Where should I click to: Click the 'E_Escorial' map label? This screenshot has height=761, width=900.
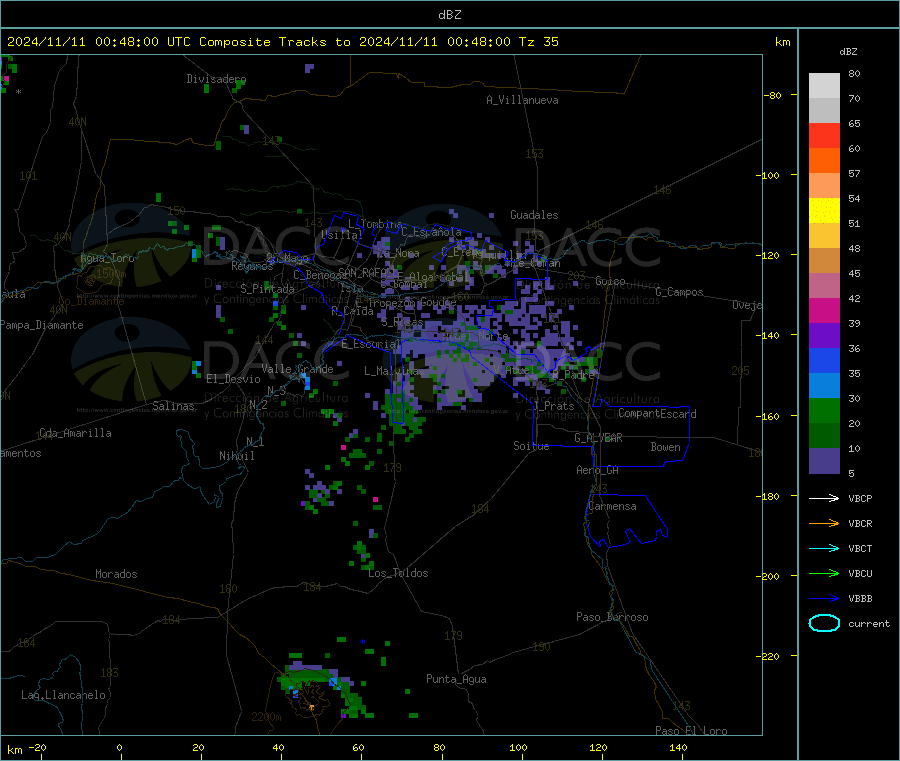pos(370,344)
